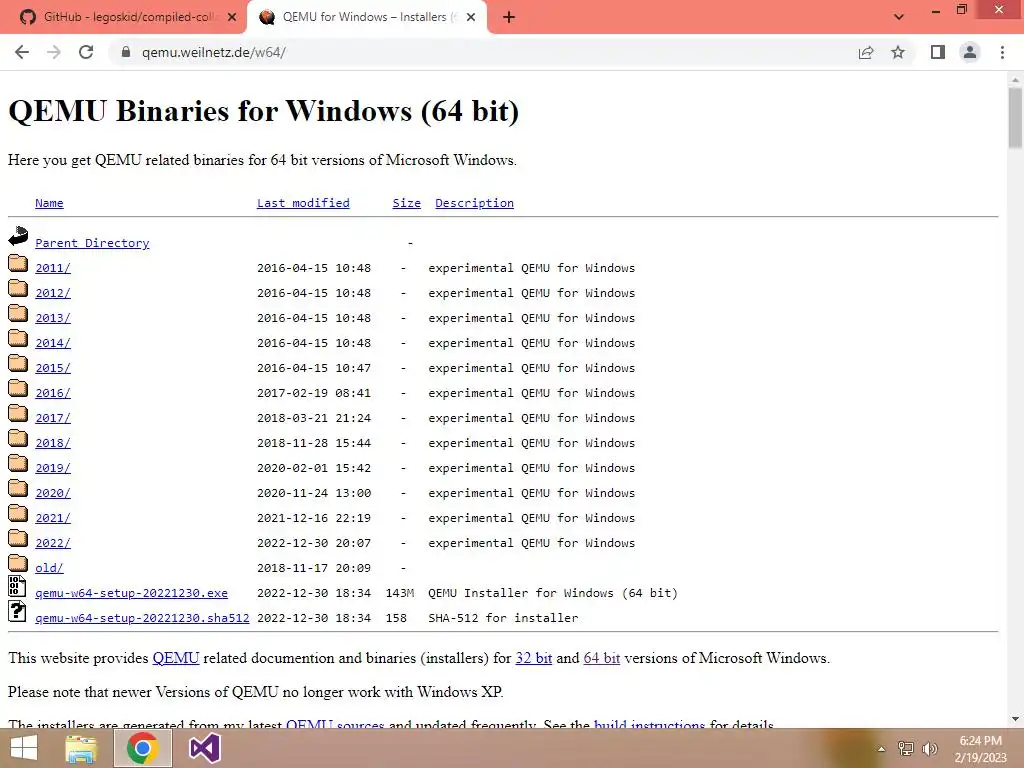Close the GitHub tab
This screenshot has height=768, width=1024.
tap(232, 18)
